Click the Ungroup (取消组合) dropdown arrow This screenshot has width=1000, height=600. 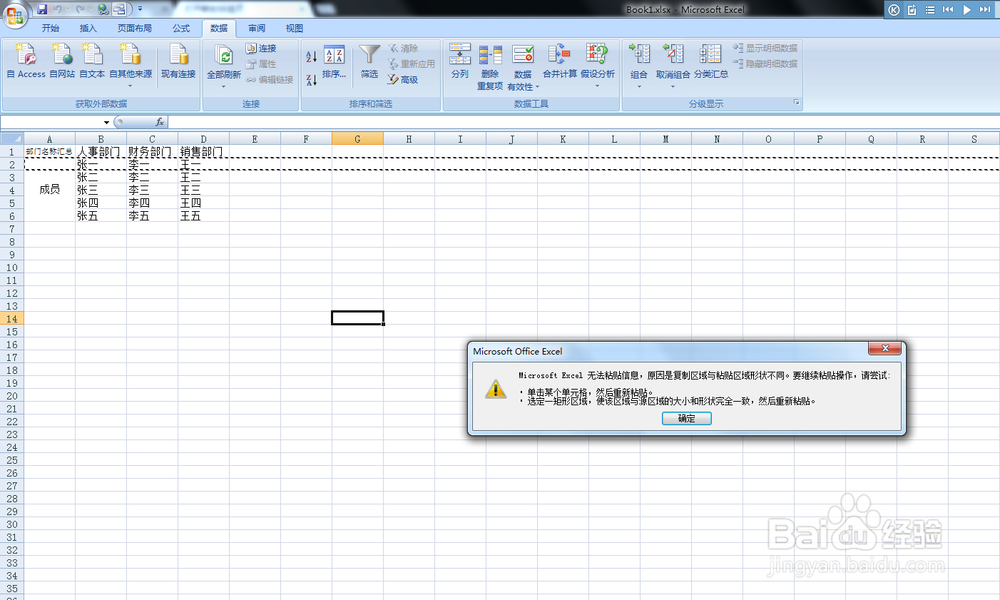click(673, 86)
